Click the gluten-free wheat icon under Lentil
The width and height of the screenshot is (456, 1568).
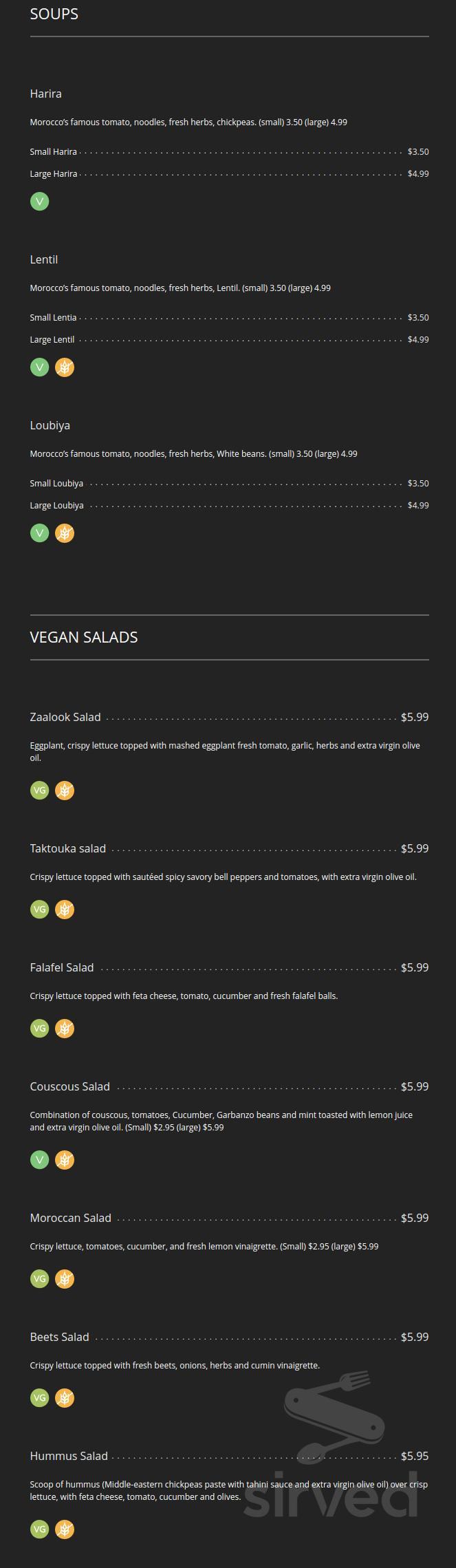click(65, 367)
